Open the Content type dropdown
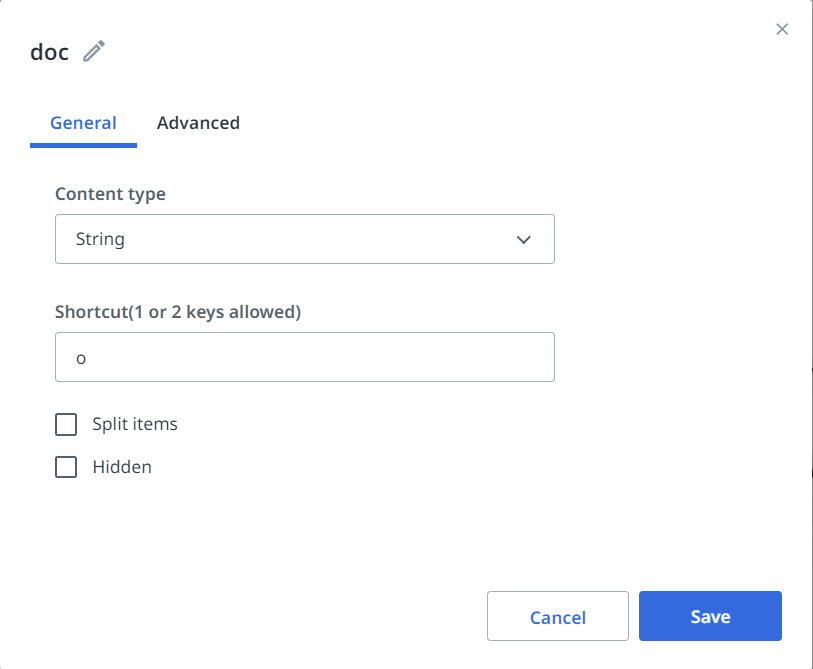 (x=304, y=239)
